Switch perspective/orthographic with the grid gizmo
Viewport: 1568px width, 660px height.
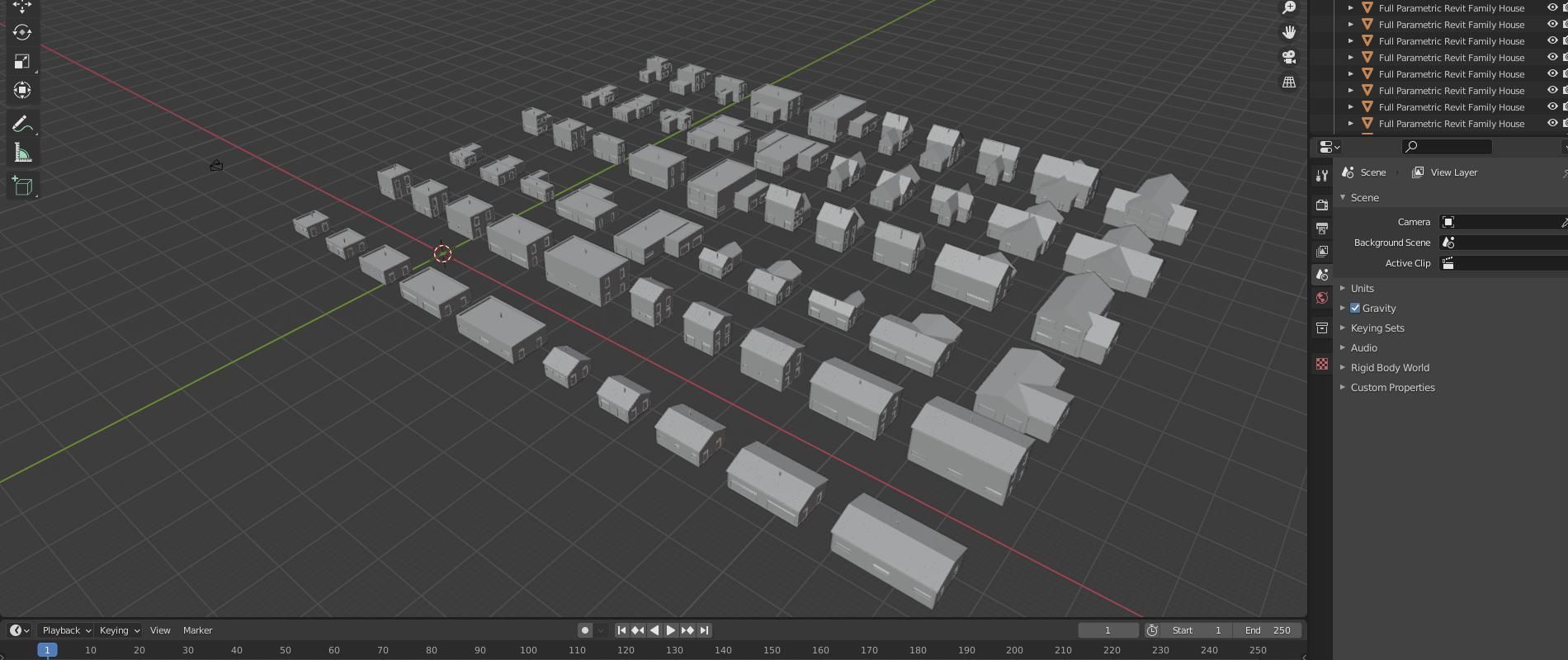click(x=1289, y=82)
